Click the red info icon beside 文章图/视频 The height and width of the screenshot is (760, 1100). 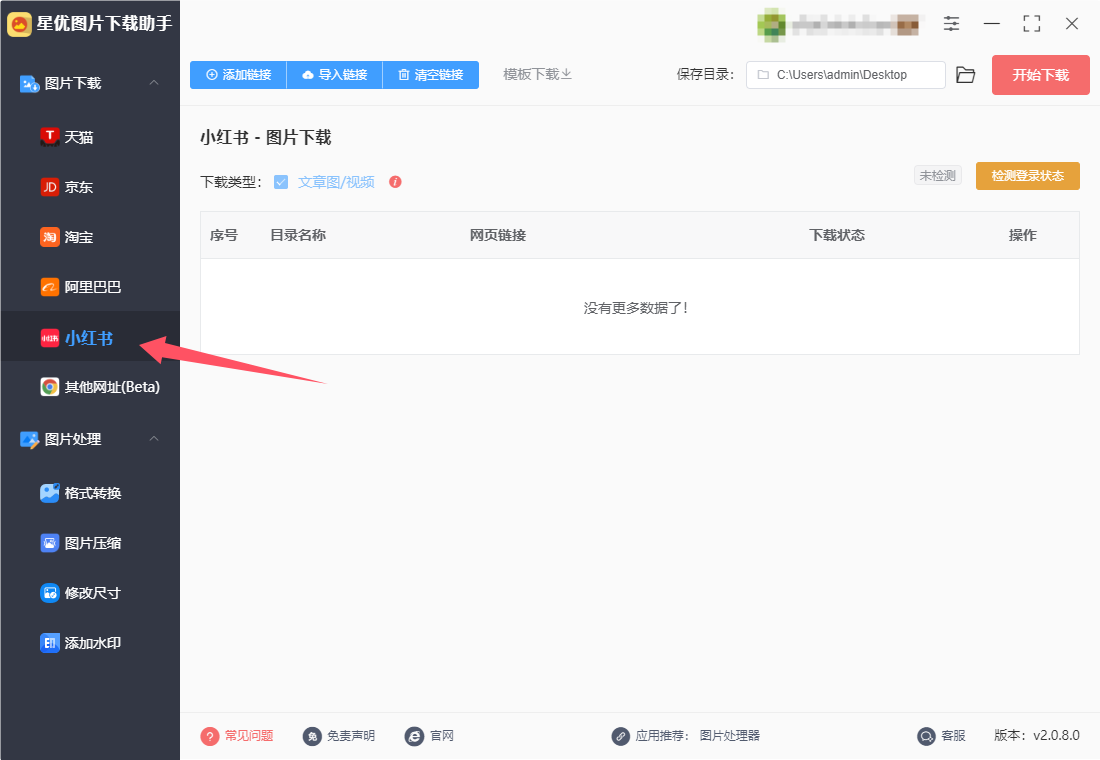[x=396, y=182]
